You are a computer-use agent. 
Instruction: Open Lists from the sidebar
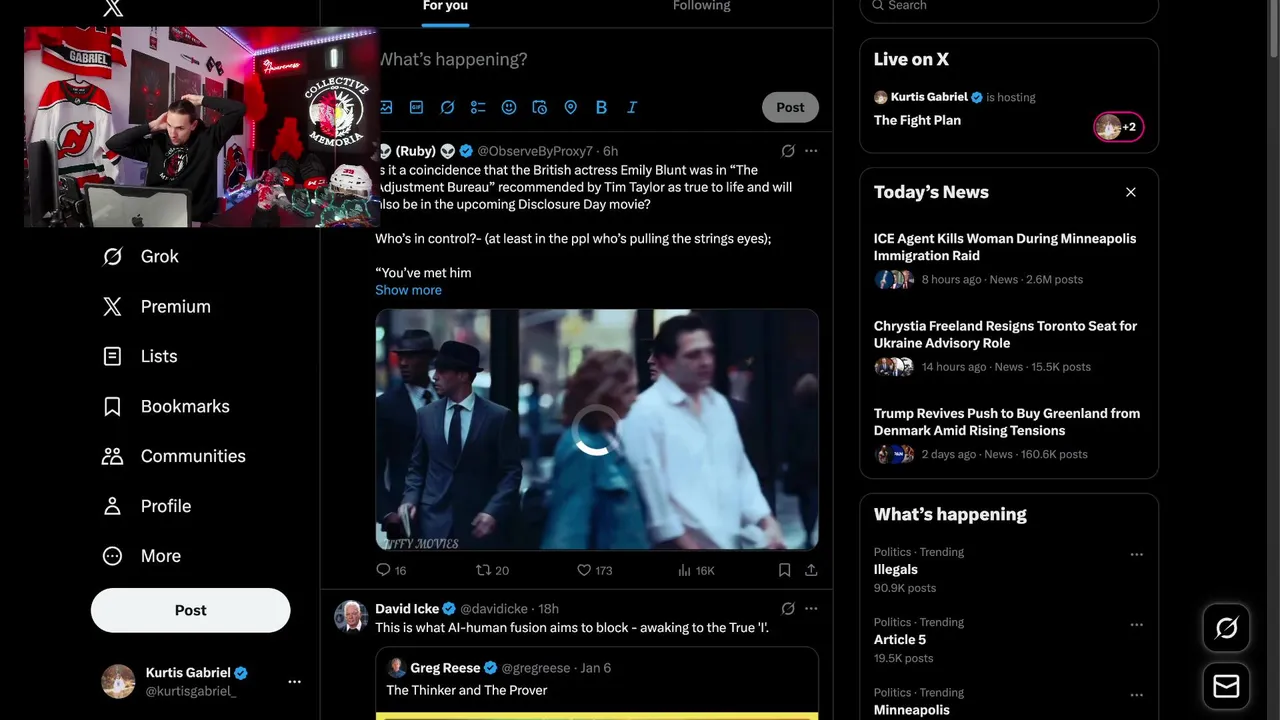coord(139,356)
